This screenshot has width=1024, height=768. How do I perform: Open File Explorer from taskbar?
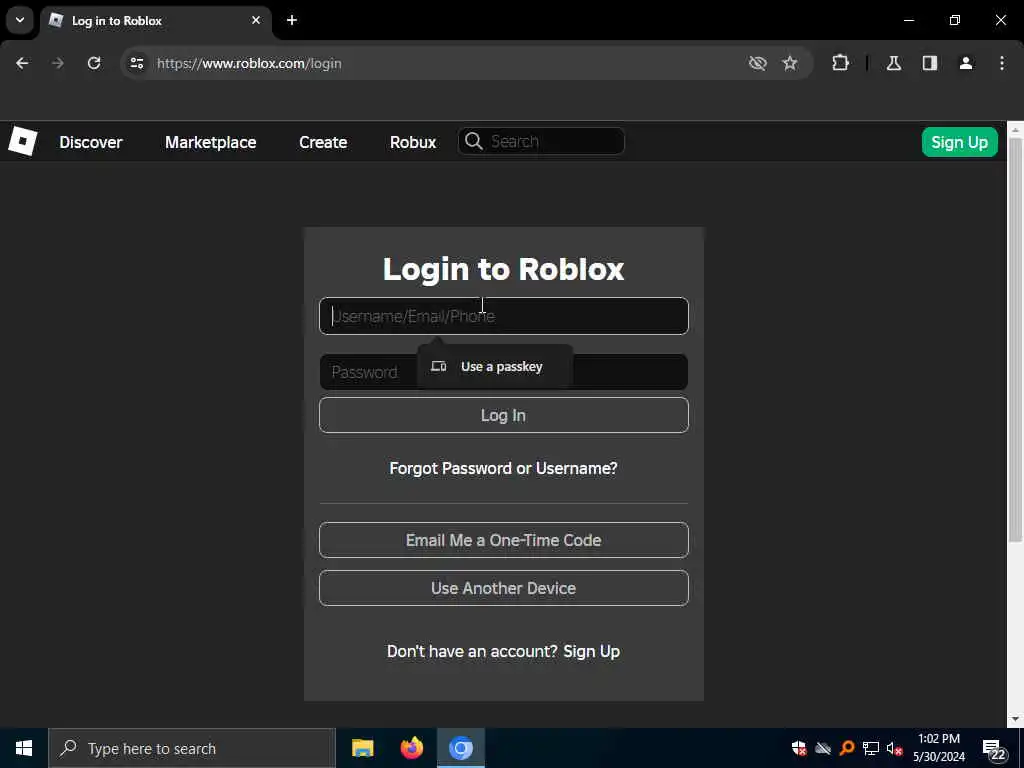click(x=362, y=748)
